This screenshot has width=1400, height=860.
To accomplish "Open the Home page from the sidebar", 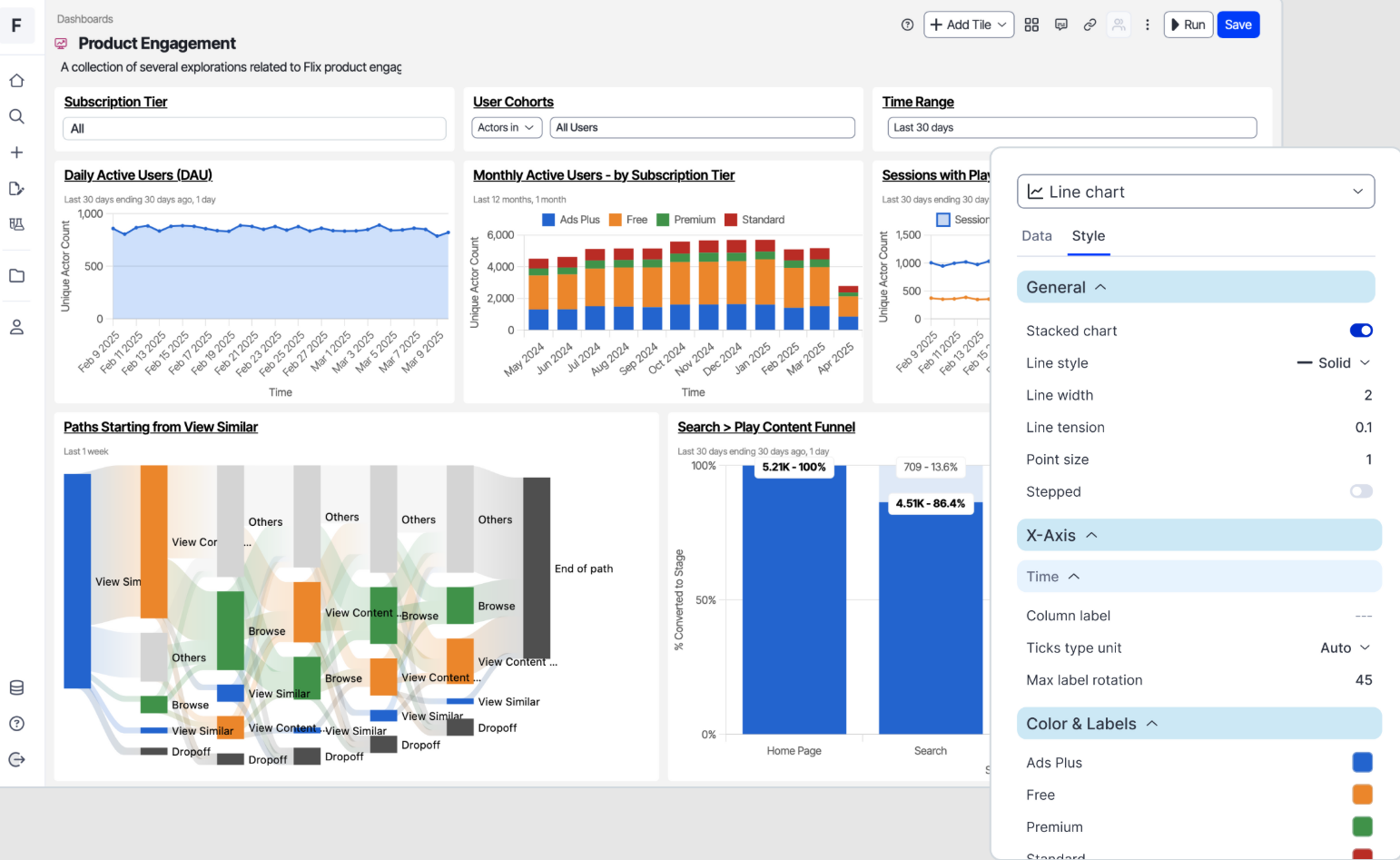I will (16, 80).
